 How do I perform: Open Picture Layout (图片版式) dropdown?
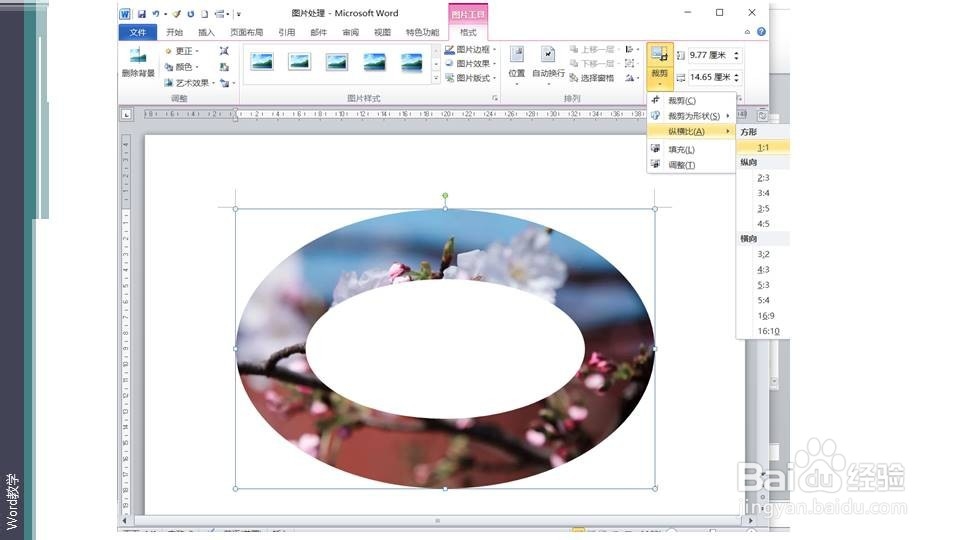pos(470,78)
